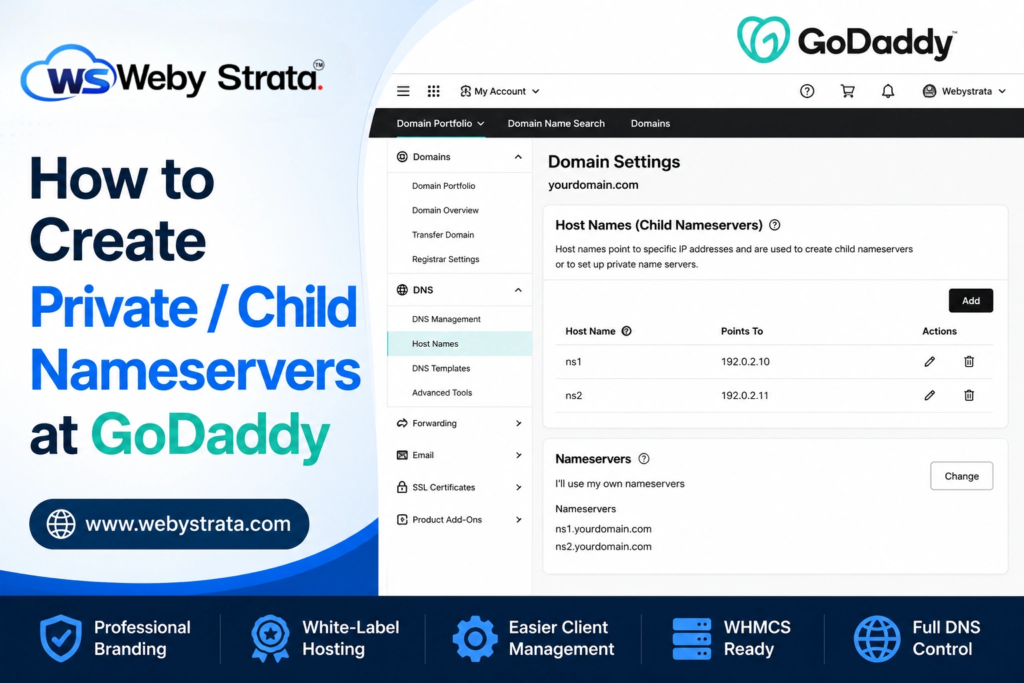Select Host Names in sidebar
Image resolution: width=1024 pixels, height=683 pixels.
point(460,343)
